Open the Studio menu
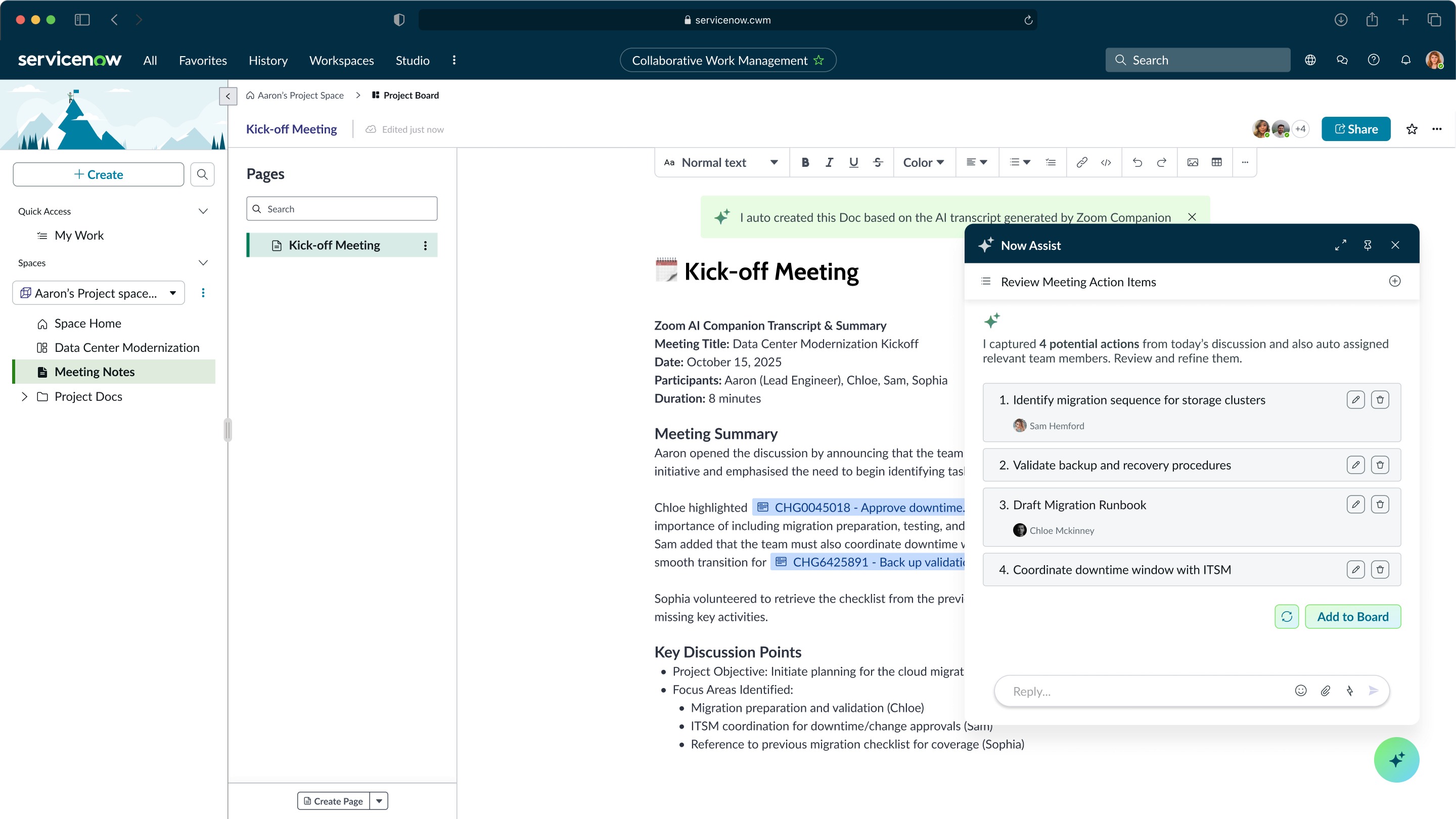The height and width of the screenshot is (819, 1456). 412,61
